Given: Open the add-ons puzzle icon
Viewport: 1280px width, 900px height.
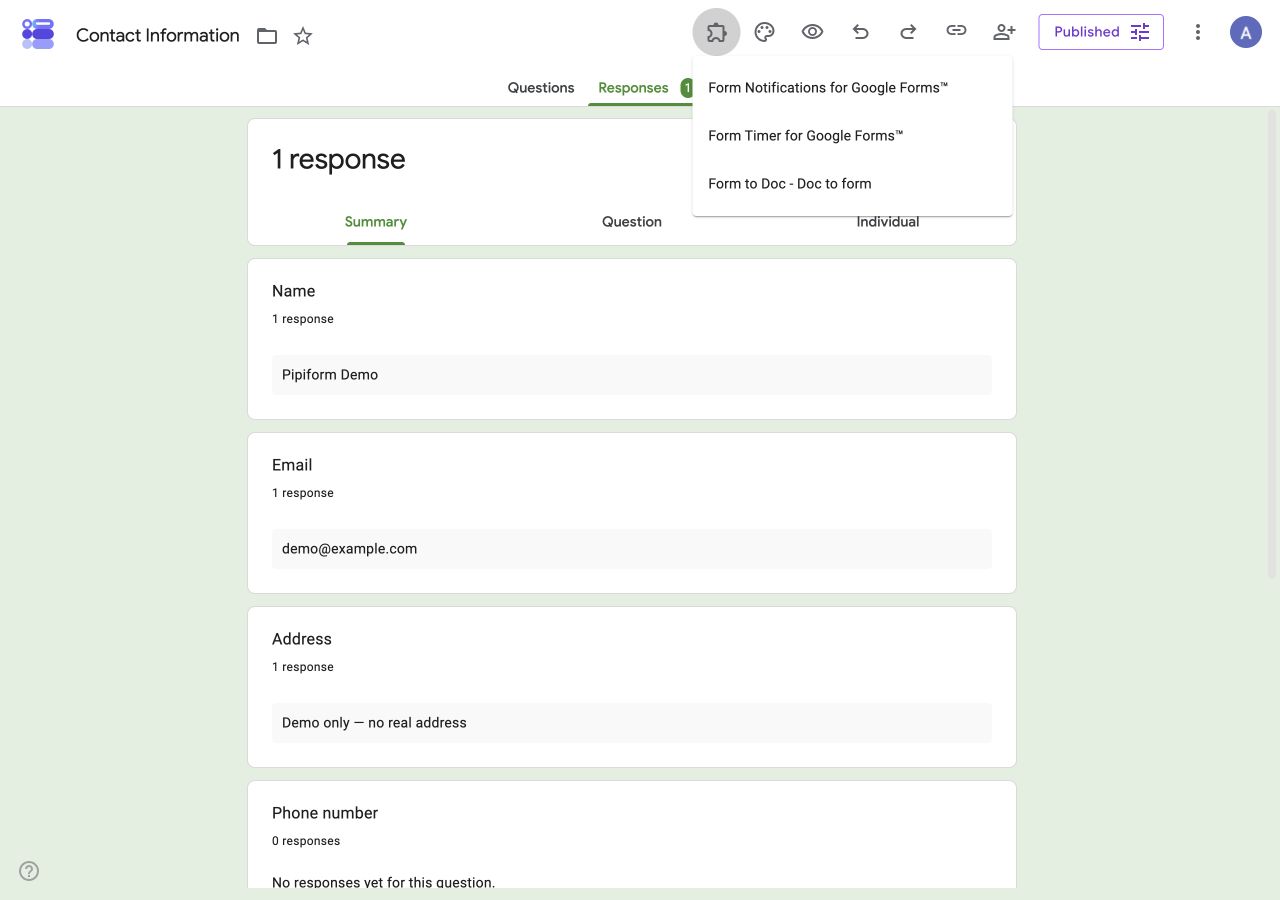Looking at the screenshot, I should (716, 32).
